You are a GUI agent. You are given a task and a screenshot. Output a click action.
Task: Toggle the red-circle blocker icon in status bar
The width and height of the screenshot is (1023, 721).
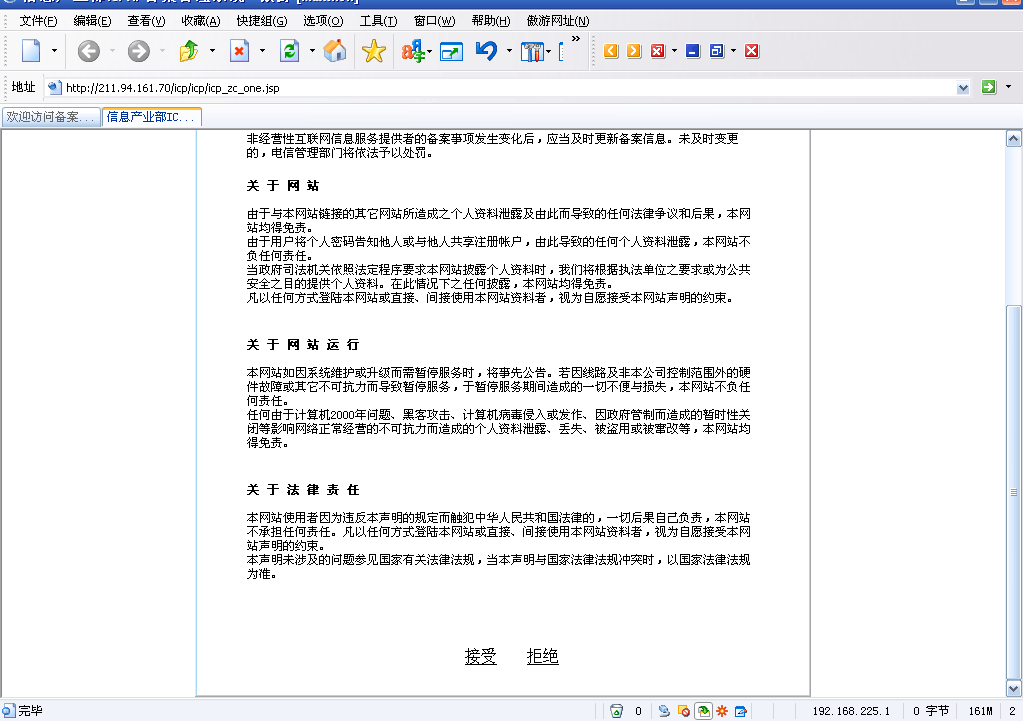point(684,711)
